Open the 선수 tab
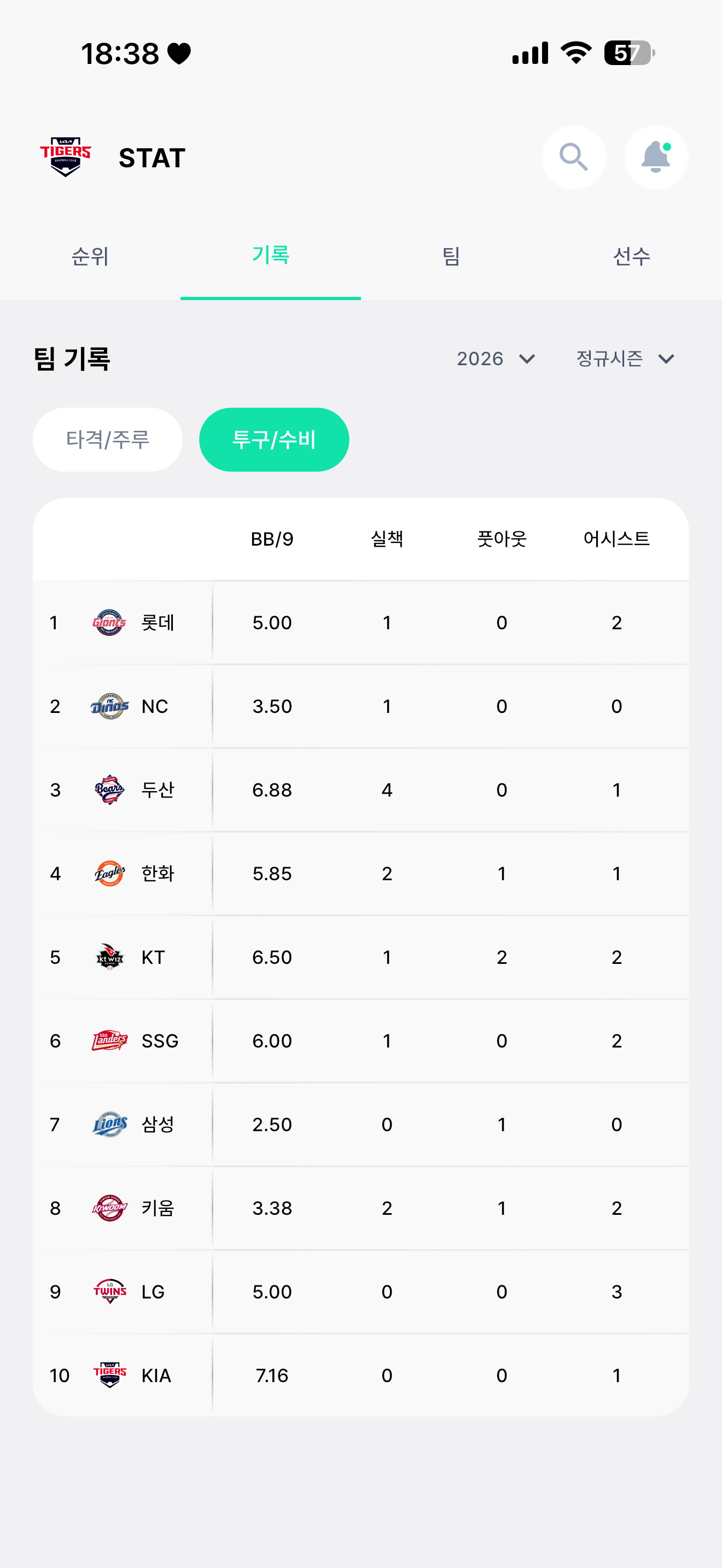The width and height of the screenshot is (722, 1568). coord(631,256)
